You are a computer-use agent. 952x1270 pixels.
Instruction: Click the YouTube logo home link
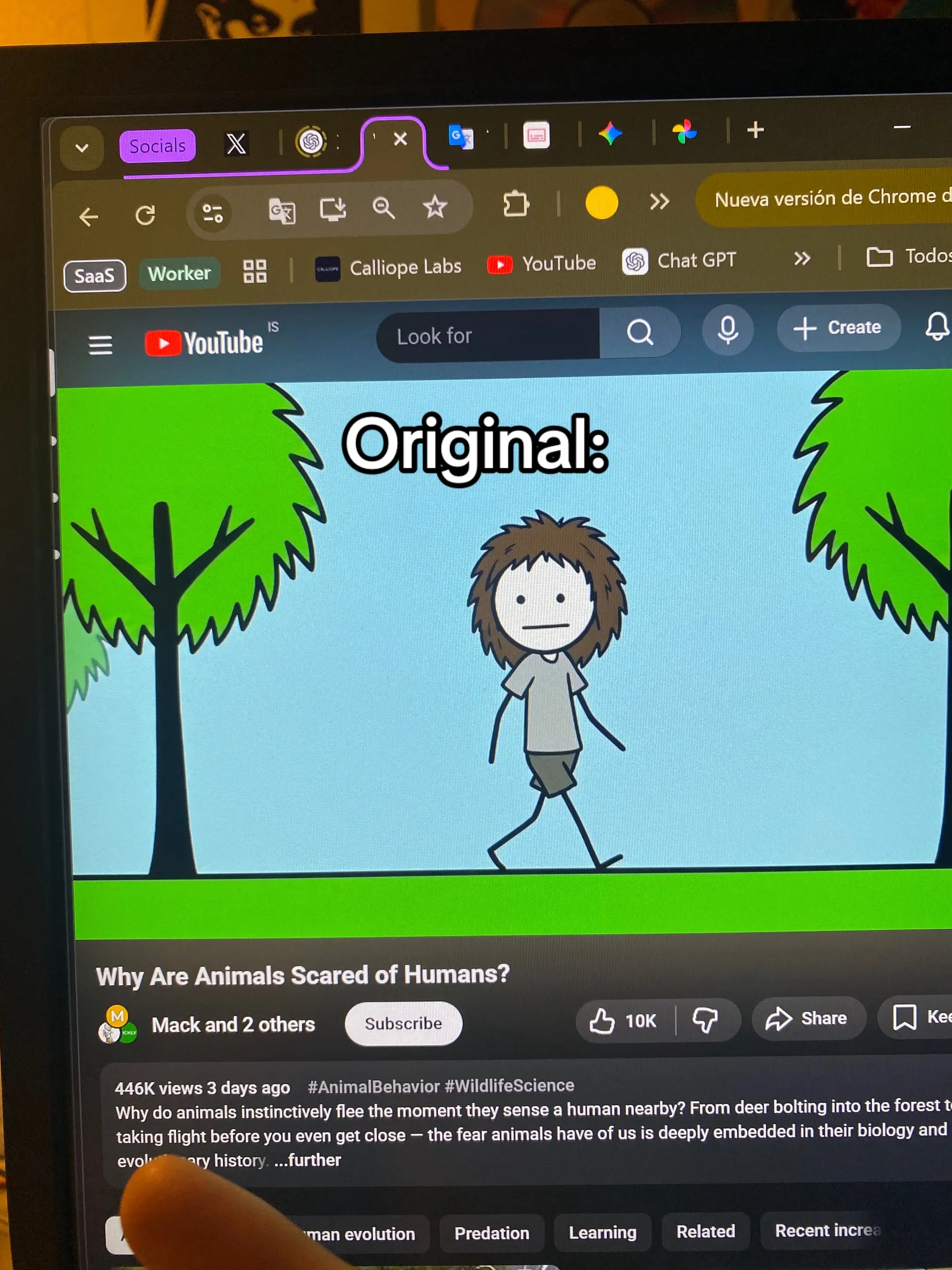205,343
